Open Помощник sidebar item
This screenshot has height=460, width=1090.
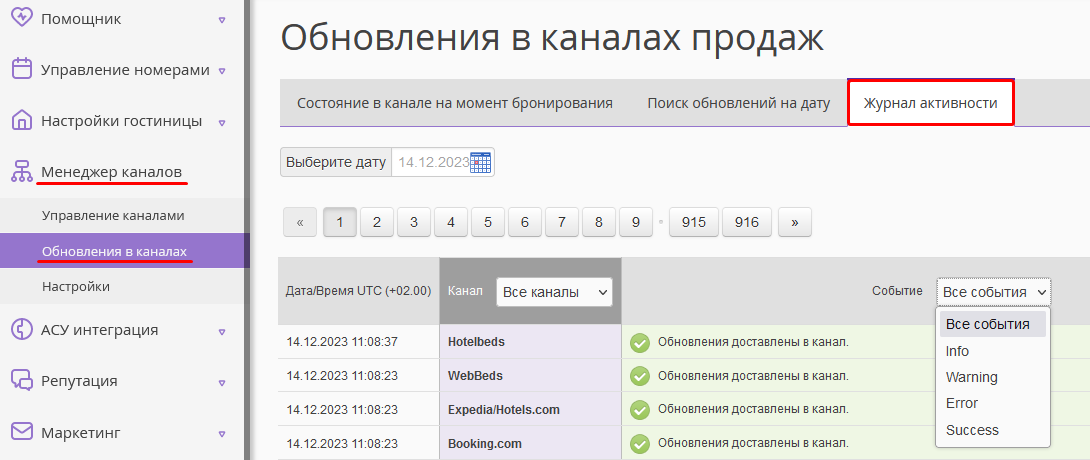pyautogui.click(x=81, y=19)
